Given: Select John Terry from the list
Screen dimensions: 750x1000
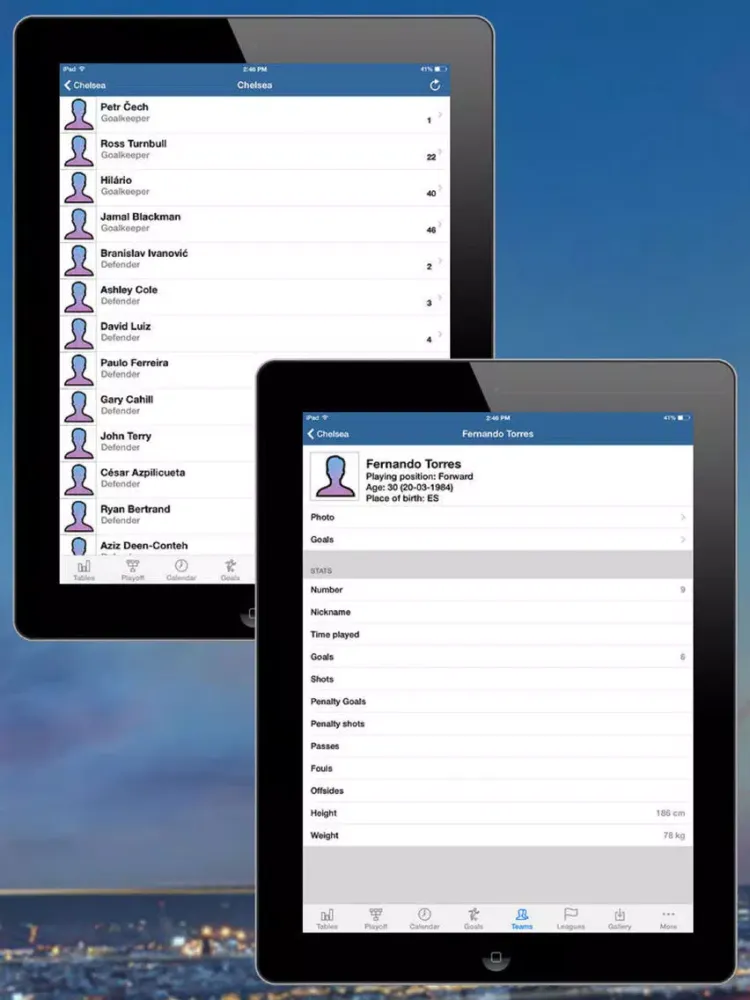Looking at the screenshot, I should tap(158, 443).
